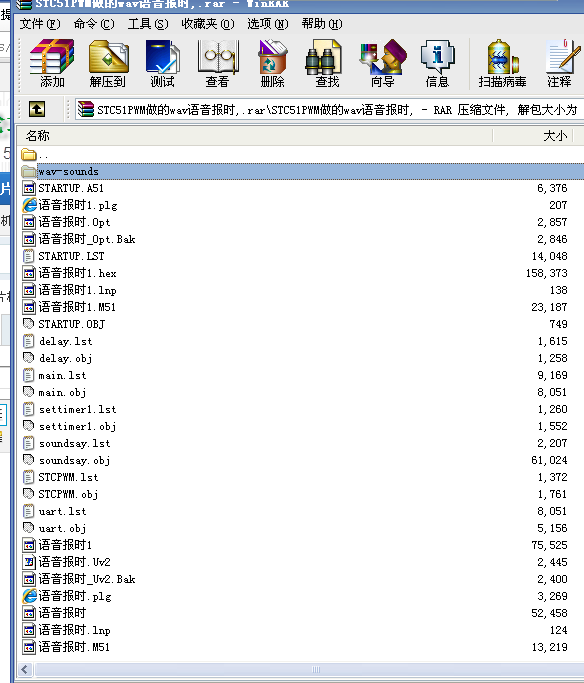Viewport: 584px width, 683px height.
Task: Click the STCPWM.obj file icon
Action: (x=28, y=494)
